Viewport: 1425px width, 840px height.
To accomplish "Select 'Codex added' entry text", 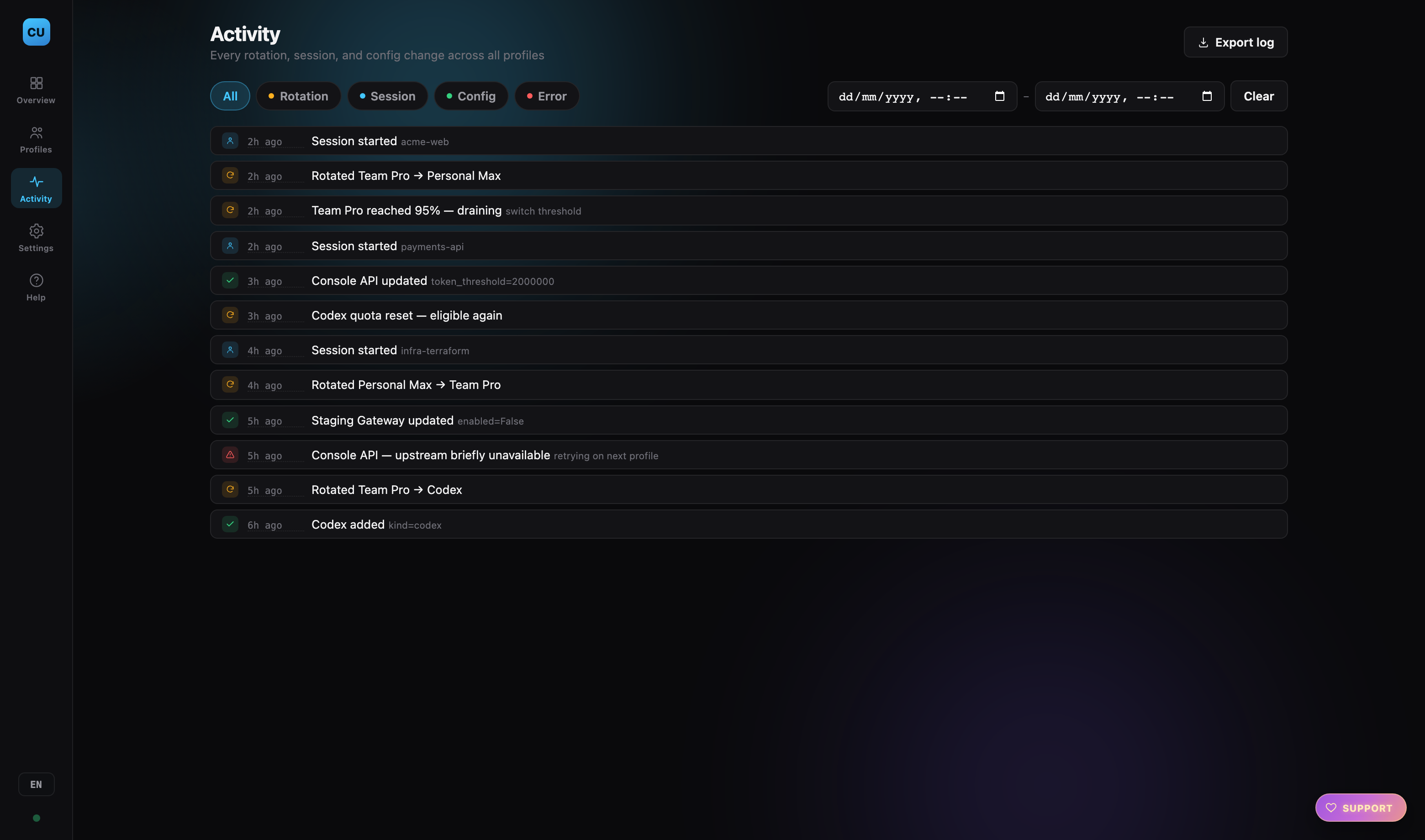I will [x=348, y=525].
